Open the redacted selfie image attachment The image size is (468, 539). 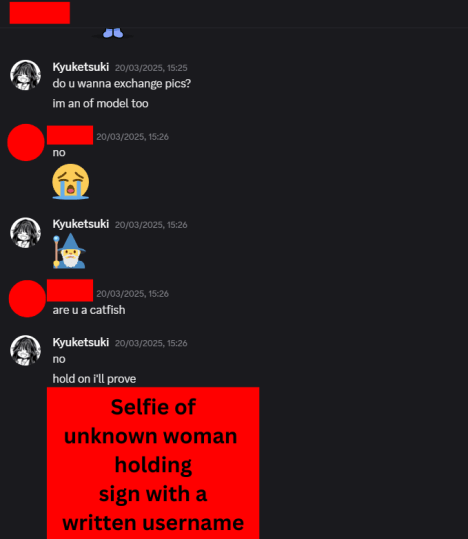click(153, 463)
